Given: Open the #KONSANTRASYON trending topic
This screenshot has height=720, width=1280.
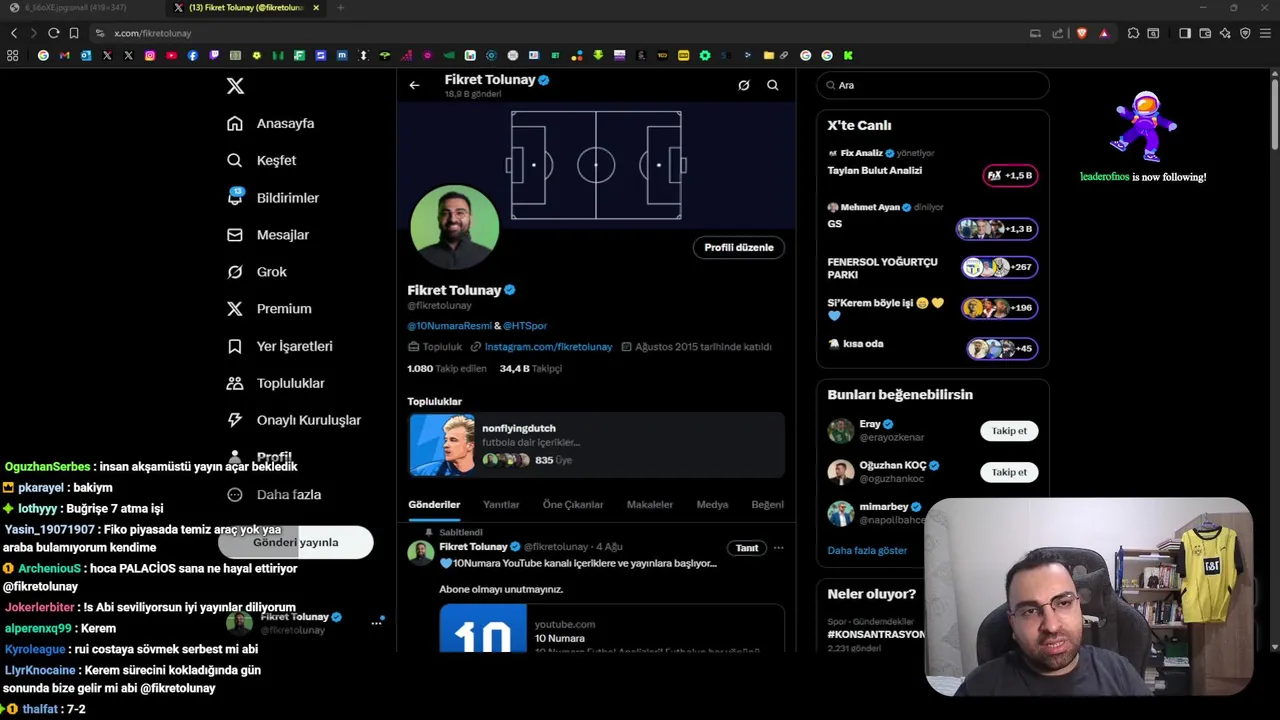Looking at the screenshot, I should 876,634.
